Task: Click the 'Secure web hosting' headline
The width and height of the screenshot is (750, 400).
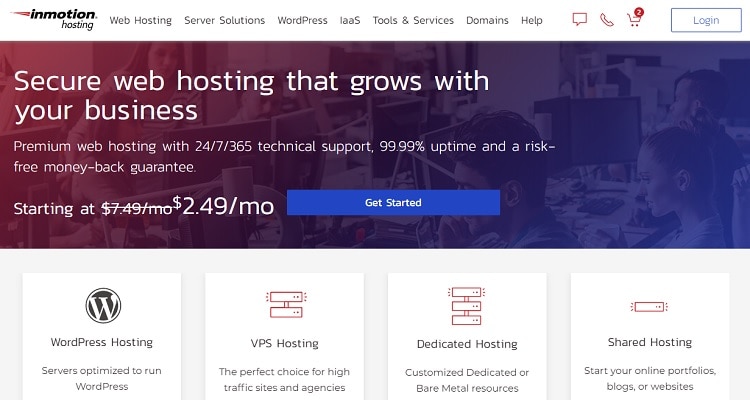Action: (252, 95)
